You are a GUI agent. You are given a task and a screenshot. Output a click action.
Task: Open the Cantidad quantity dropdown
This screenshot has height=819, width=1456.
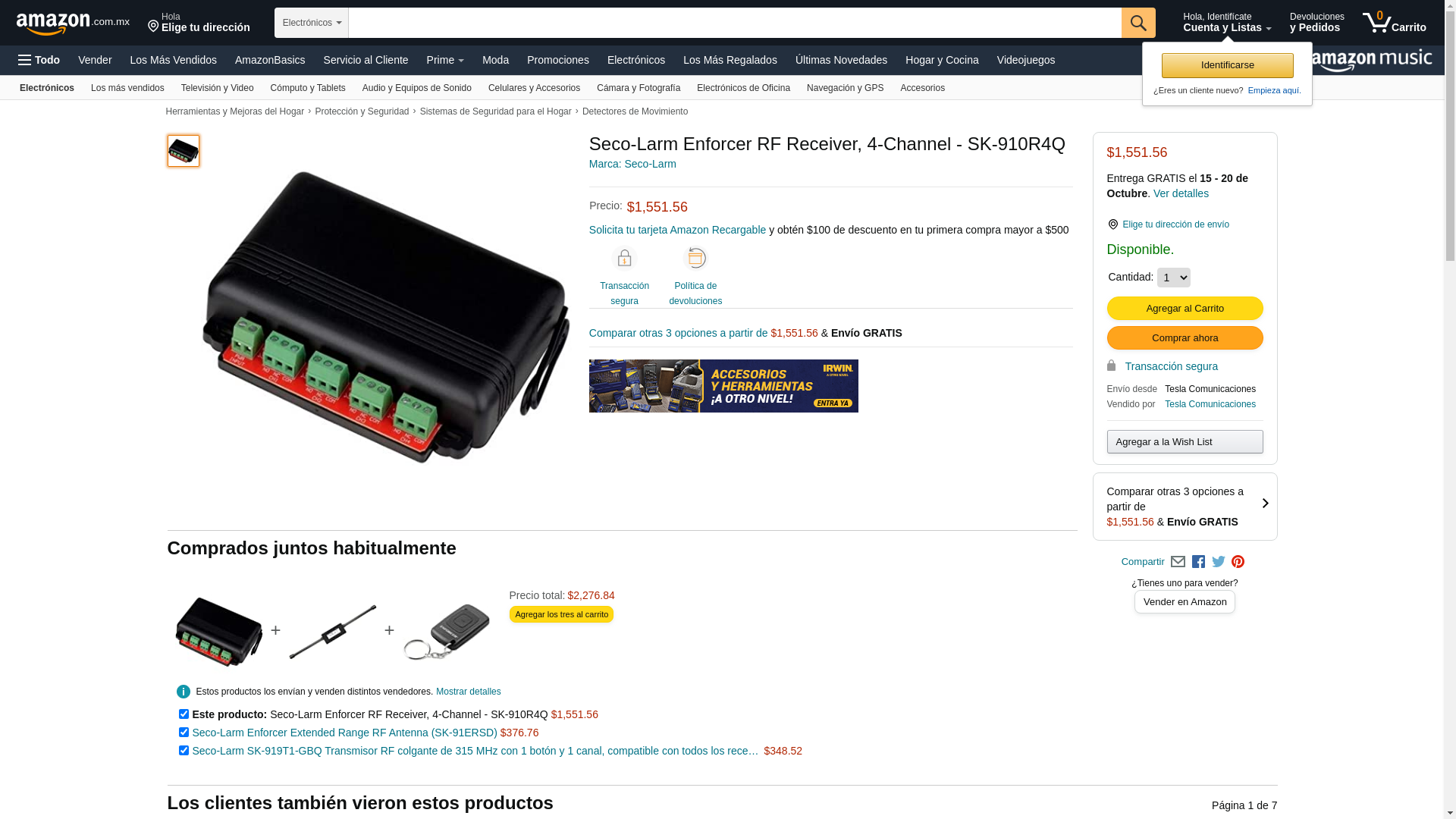[x=1173, y=278]
